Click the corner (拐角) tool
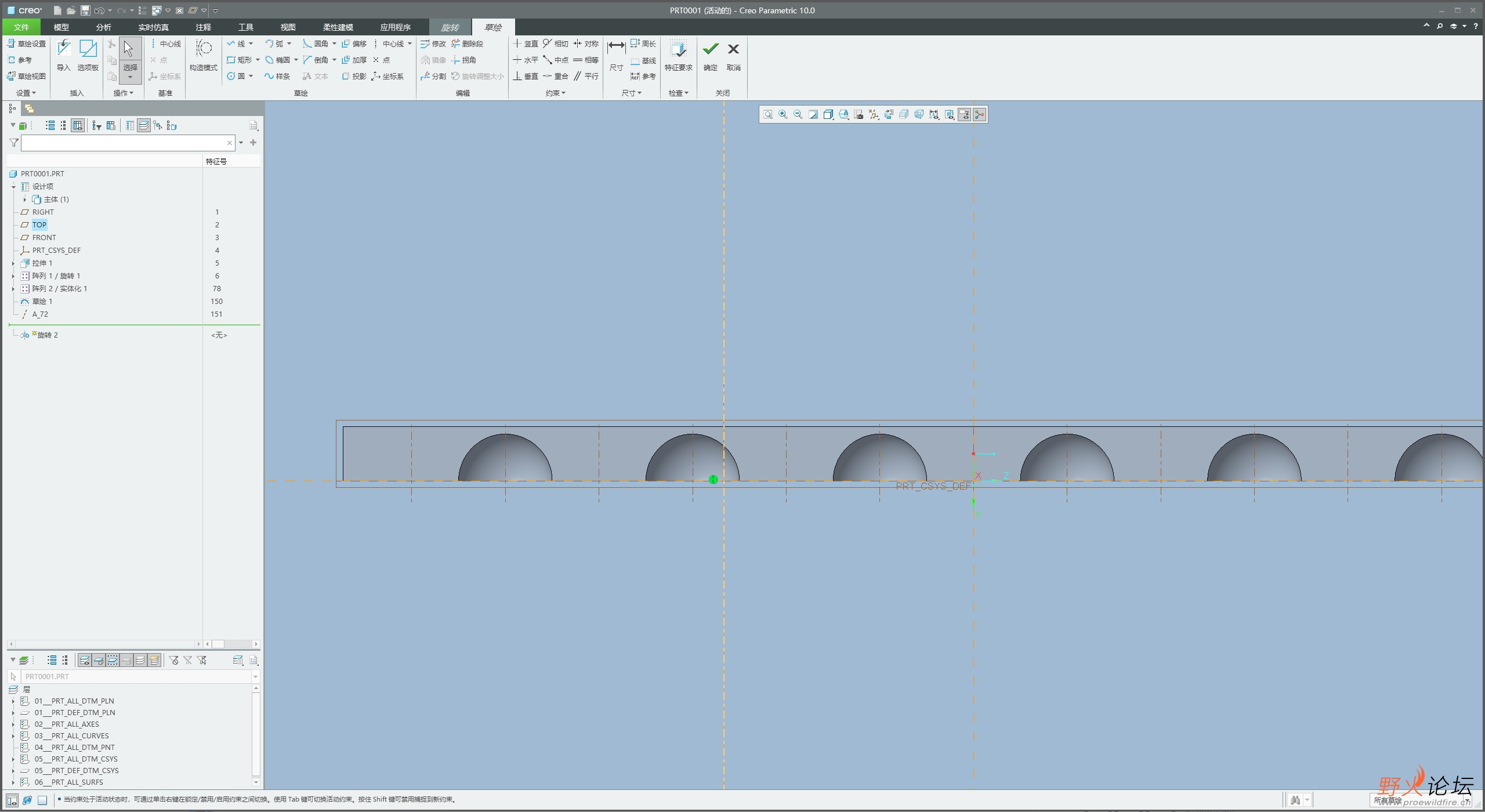The image size is (1485, 812). click(x=464, y=60)
